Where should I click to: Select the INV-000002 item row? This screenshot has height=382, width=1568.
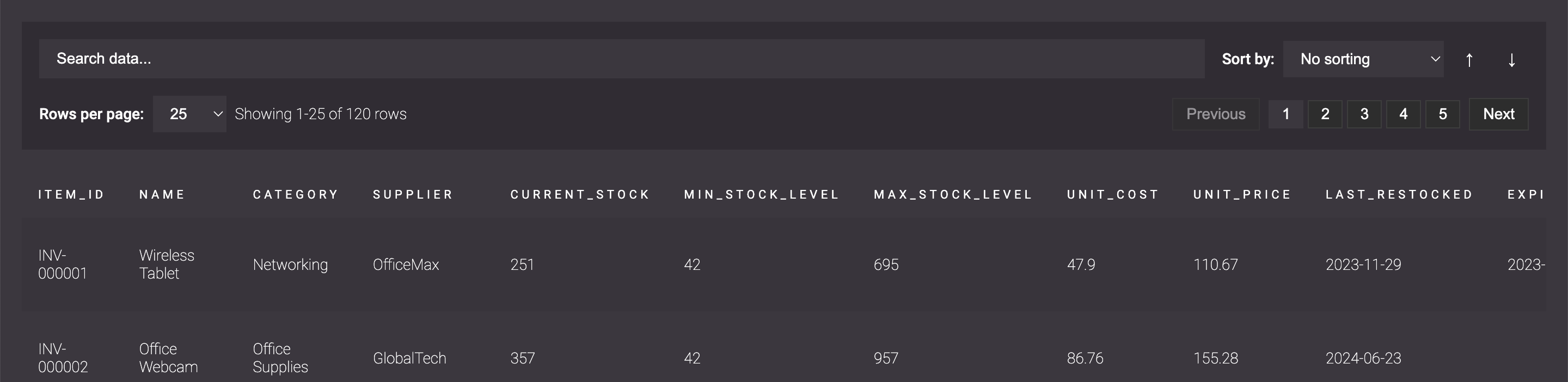coord(63,358)
